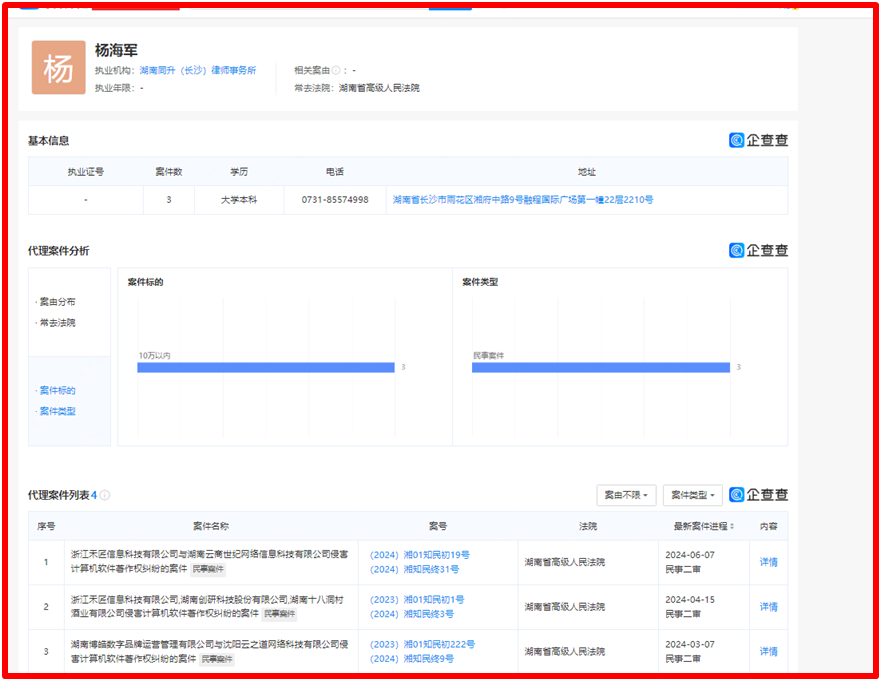The height and width of the screenshot is (681, 881).
Task: Open 湖南同升（长沙）律师事务所 link
Action: point(197,71)
